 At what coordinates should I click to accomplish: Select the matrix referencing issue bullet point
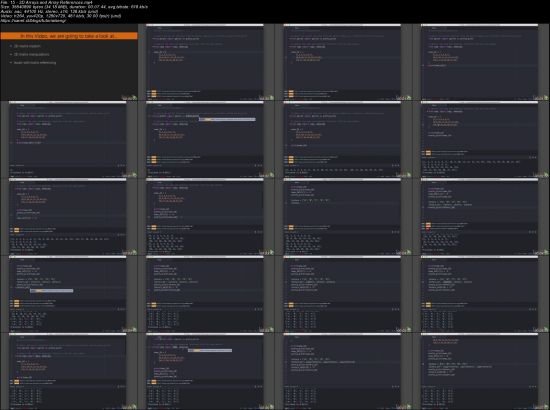tap(35, 63)
